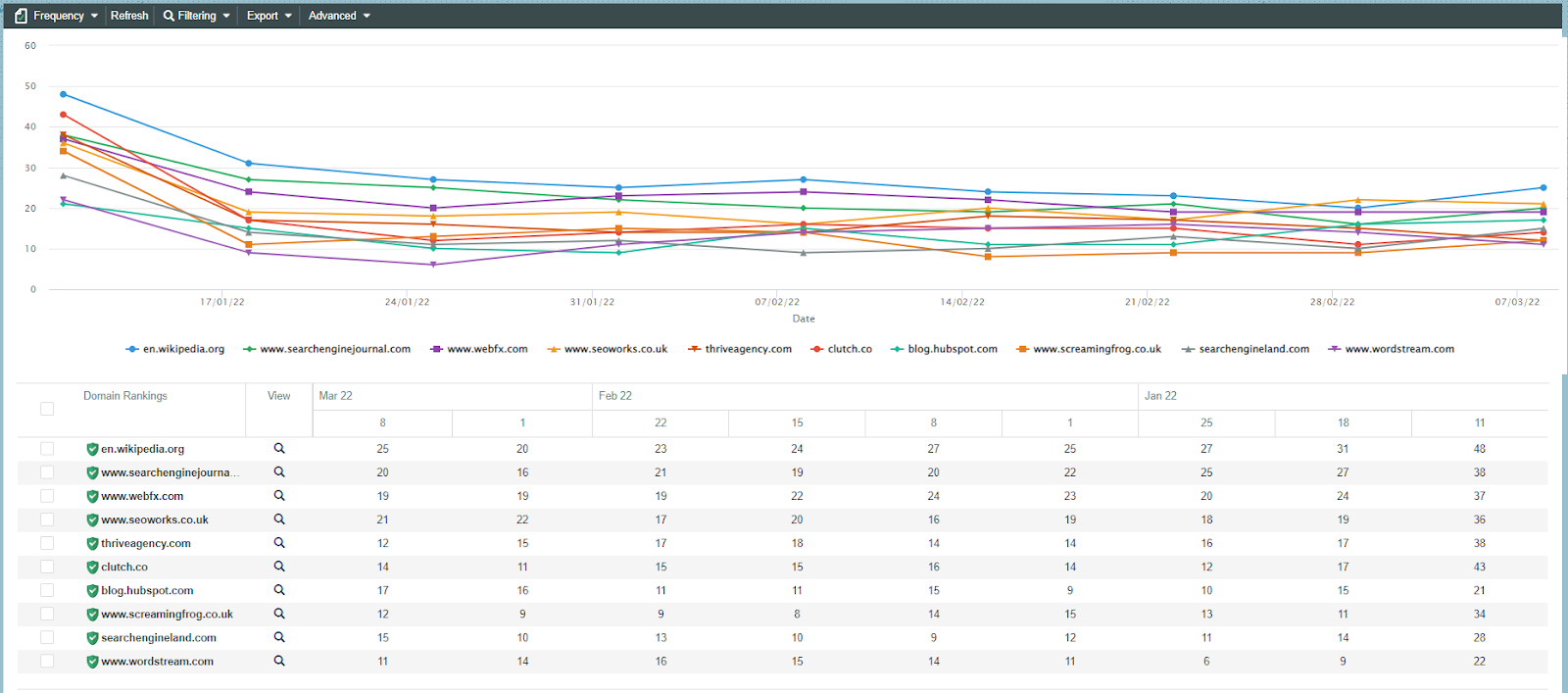The width and height of the screenshot is (1568, 693).
Task: Check the www.wordstream.com row checkbox
Action: [x=47, y=661]
